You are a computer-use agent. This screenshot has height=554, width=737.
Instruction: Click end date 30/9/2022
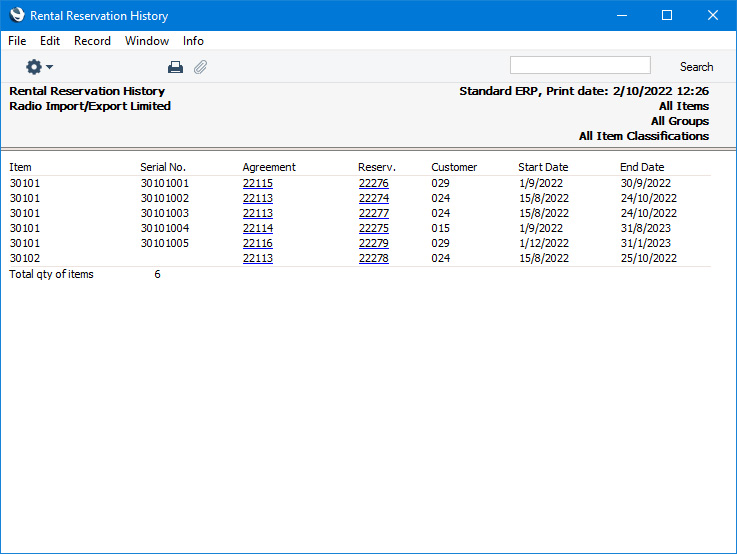(645, 183)
